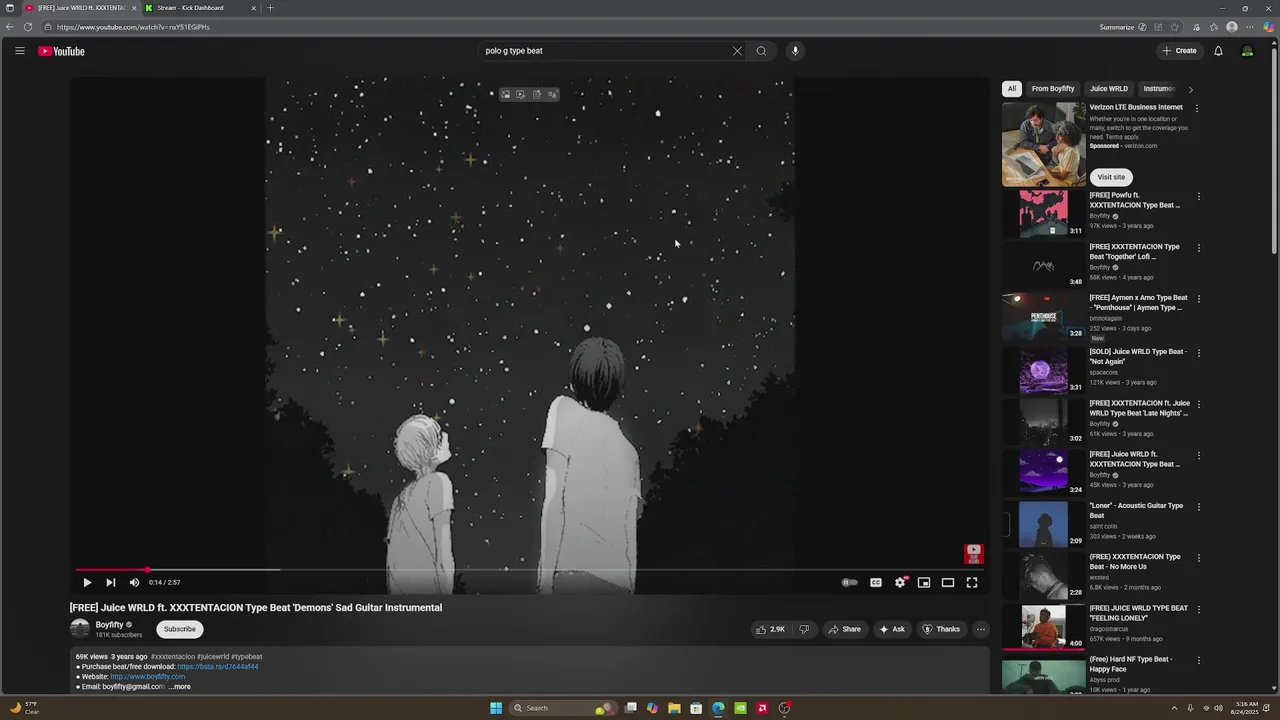The width and height of the screenshot is (1280, 720).
Task: Click the Ask button
Action: tap(891, 629)
